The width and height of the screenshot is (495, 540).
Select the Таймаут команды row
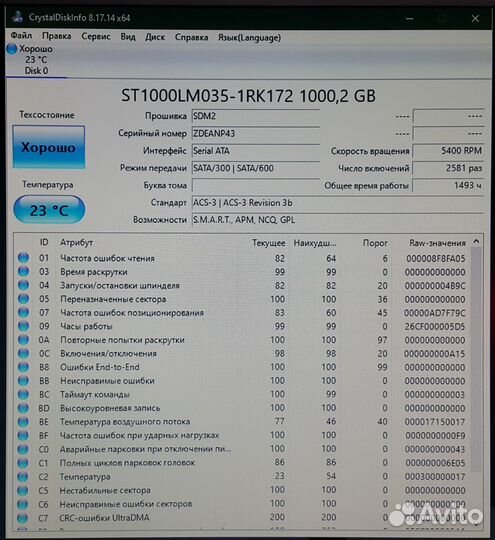tap(243, 394)
